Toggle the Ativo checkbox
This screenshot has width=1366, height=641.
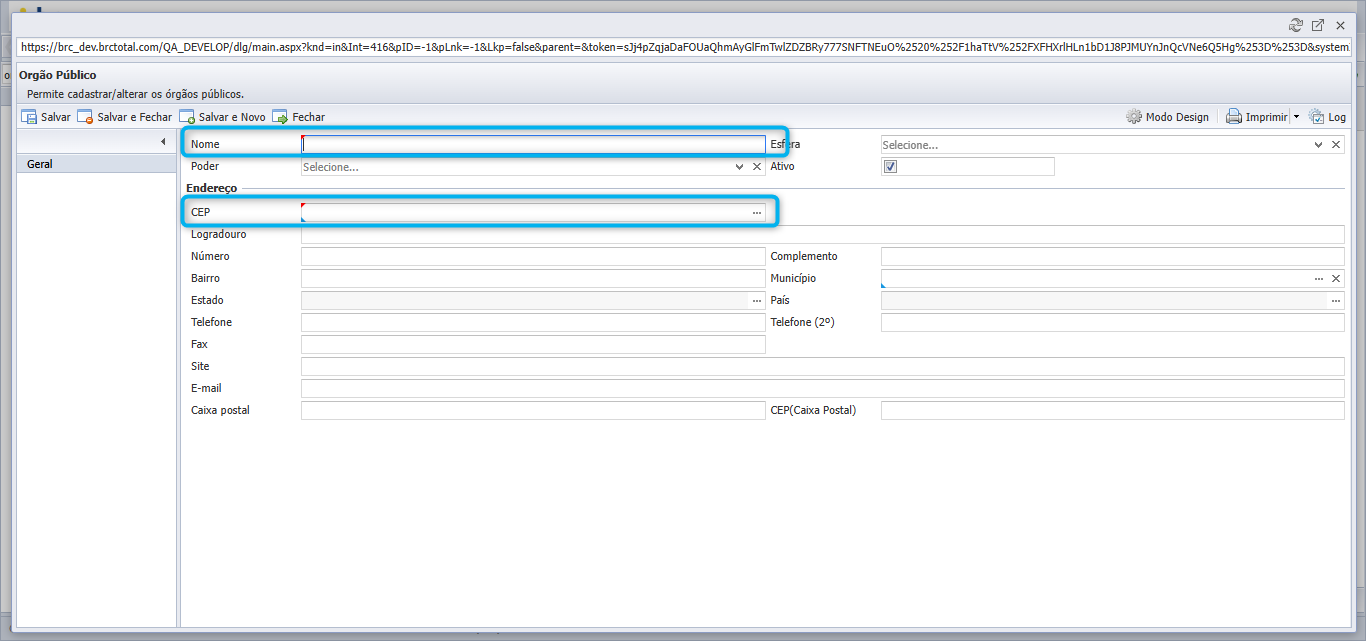click(x=891, y=167)
